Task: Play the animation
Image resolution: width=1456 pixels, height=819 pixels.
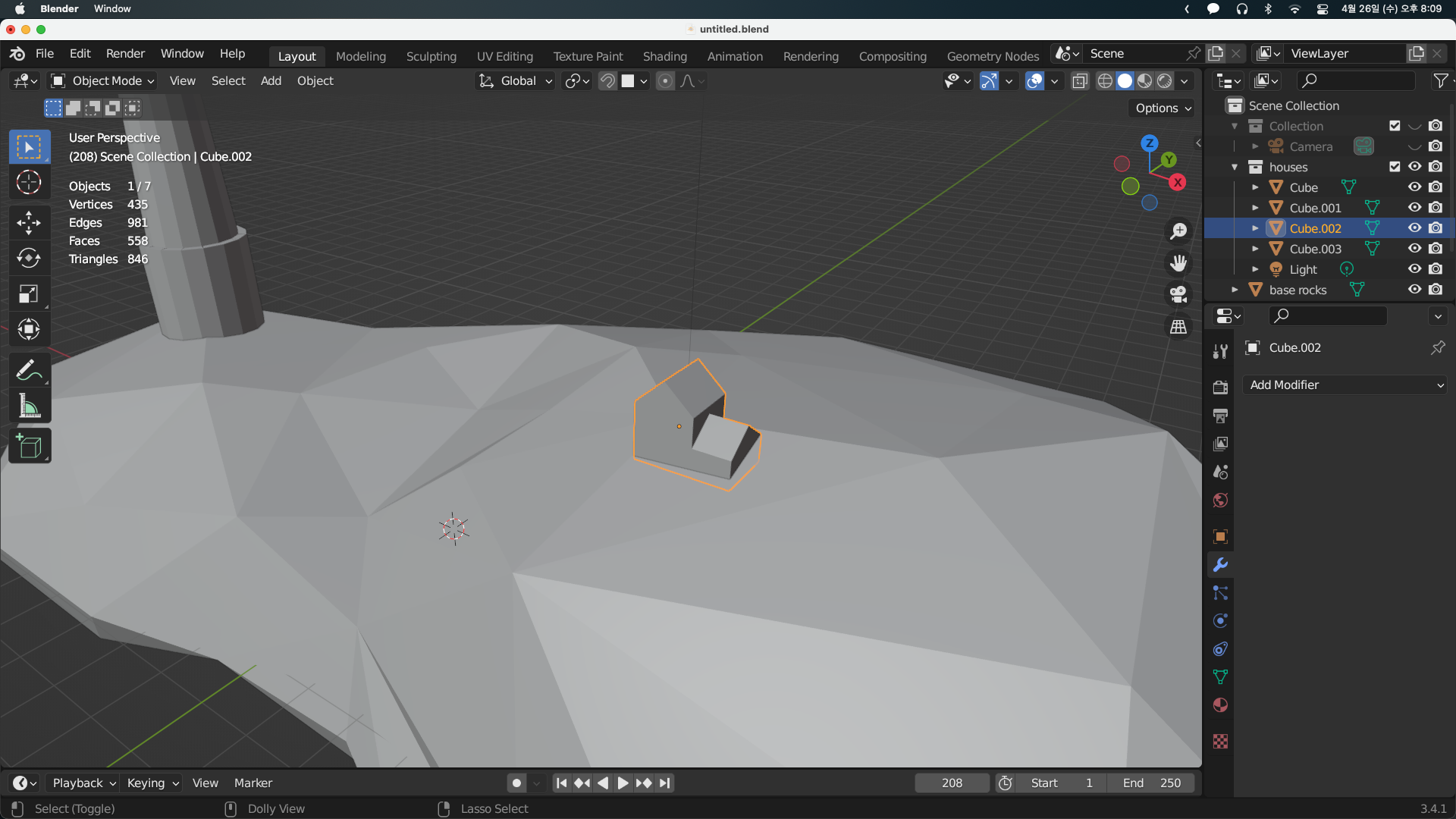Action: pyautogui.click(x=623, y=783)
